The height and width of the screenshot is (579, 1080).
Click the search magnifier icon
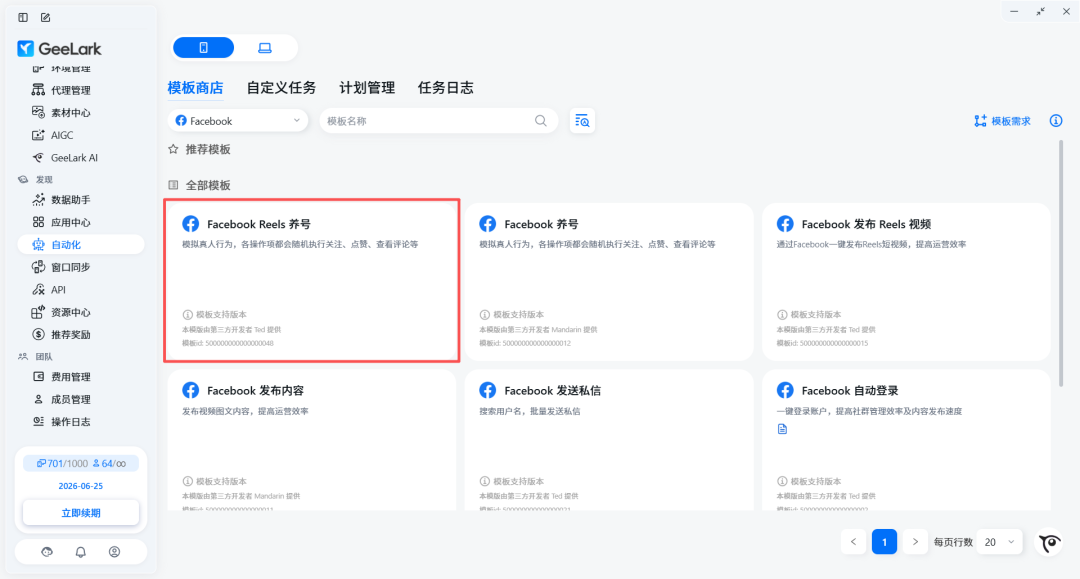(541, 120)
